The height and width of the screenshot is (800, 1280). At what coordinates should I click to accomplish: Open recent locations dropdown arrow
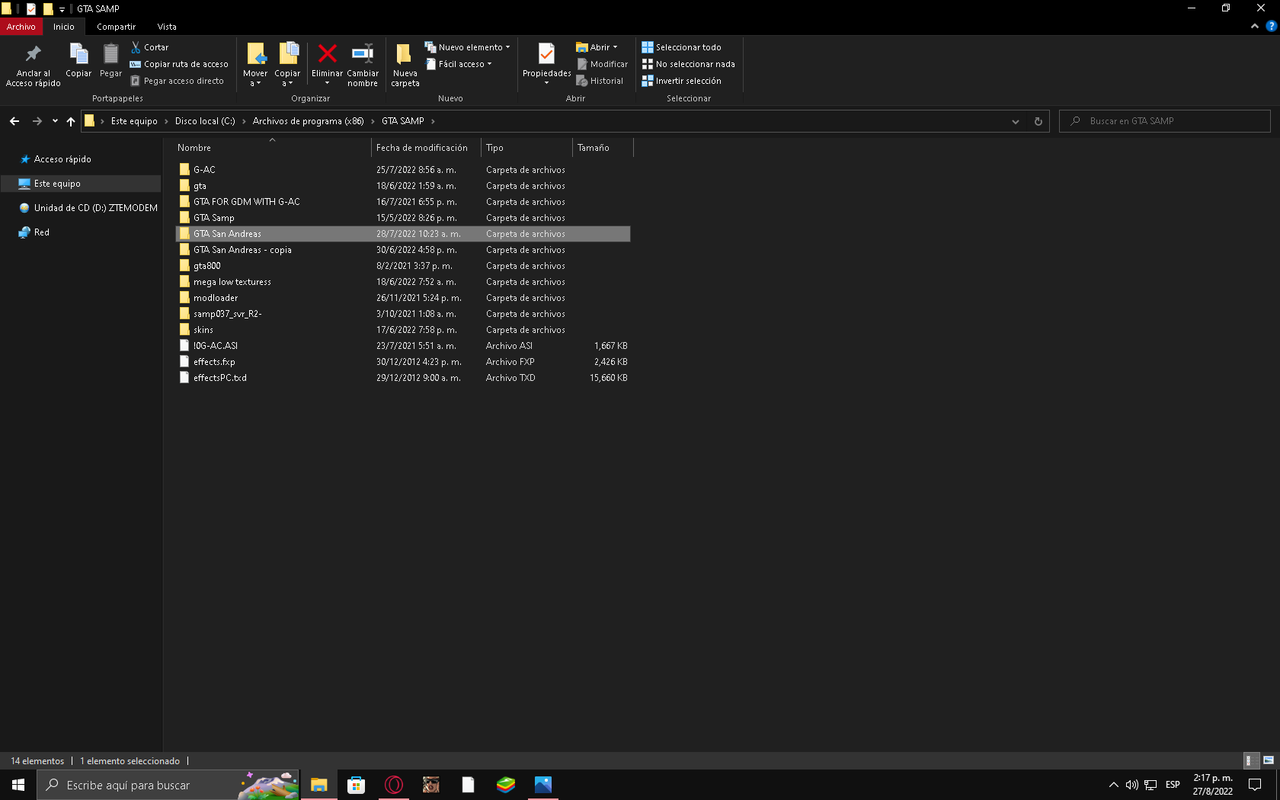(x=55, y=121)
